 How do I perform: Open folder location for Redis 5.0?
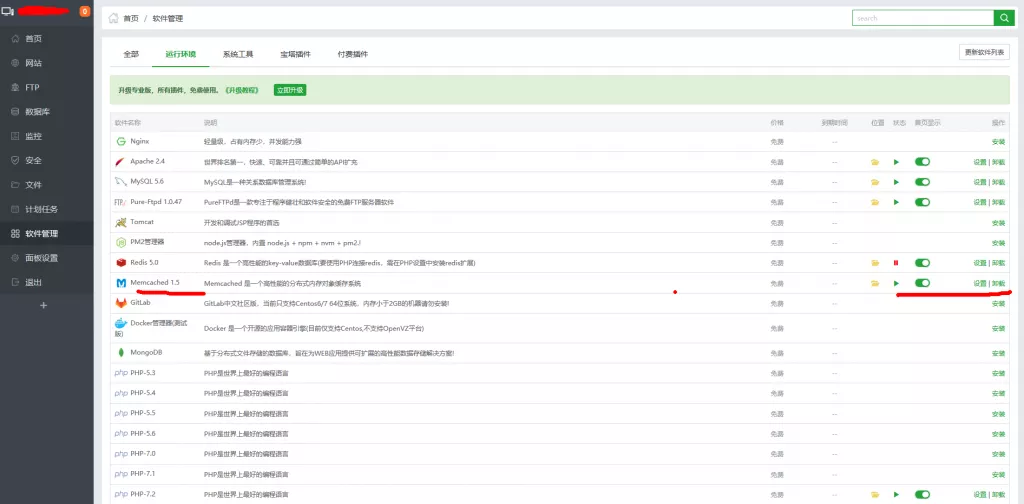click(x=875, y=263)
